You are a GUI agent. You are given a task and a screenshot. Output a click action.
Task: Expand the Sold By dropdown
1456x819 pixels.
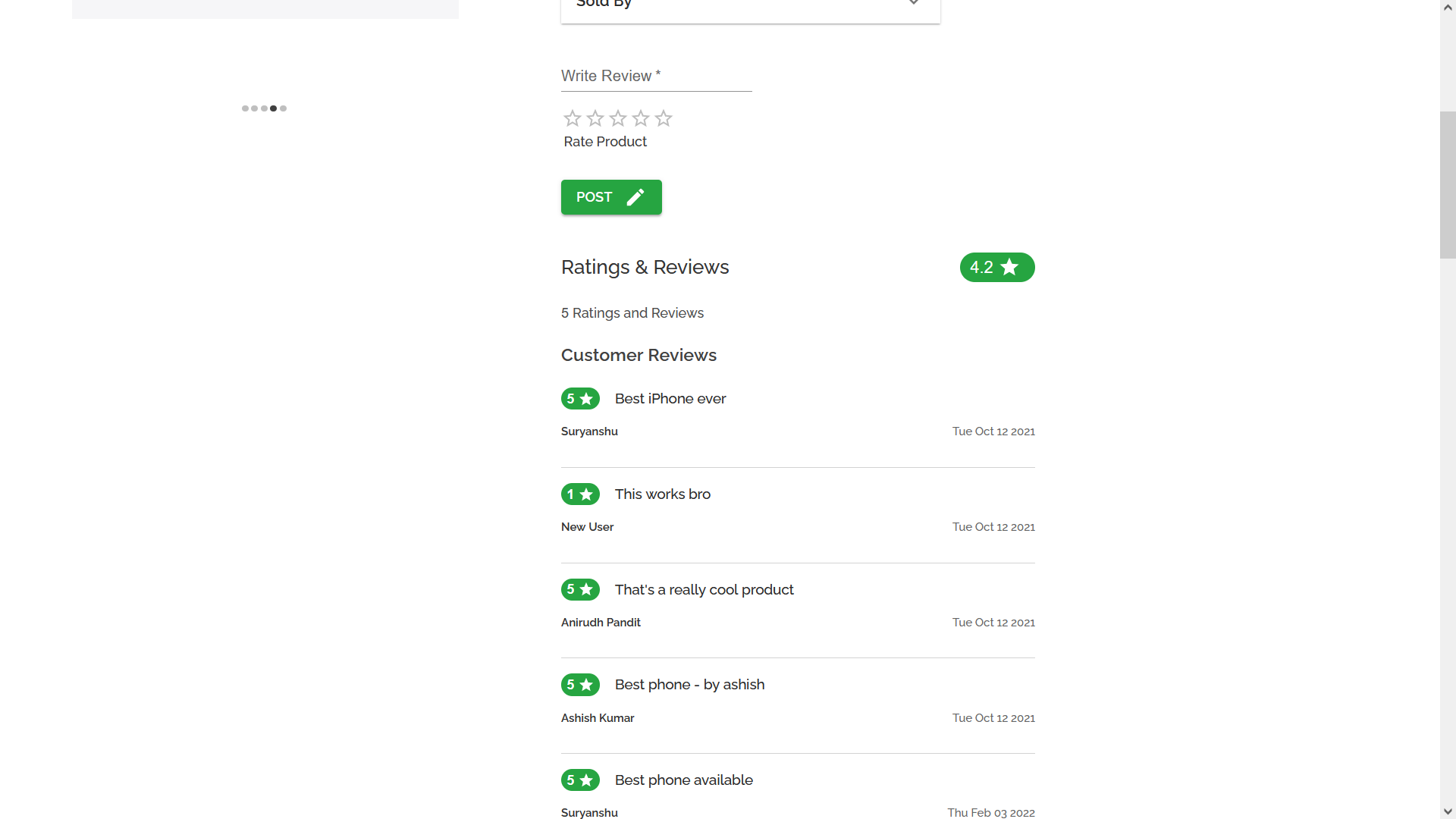click(751, 6)
